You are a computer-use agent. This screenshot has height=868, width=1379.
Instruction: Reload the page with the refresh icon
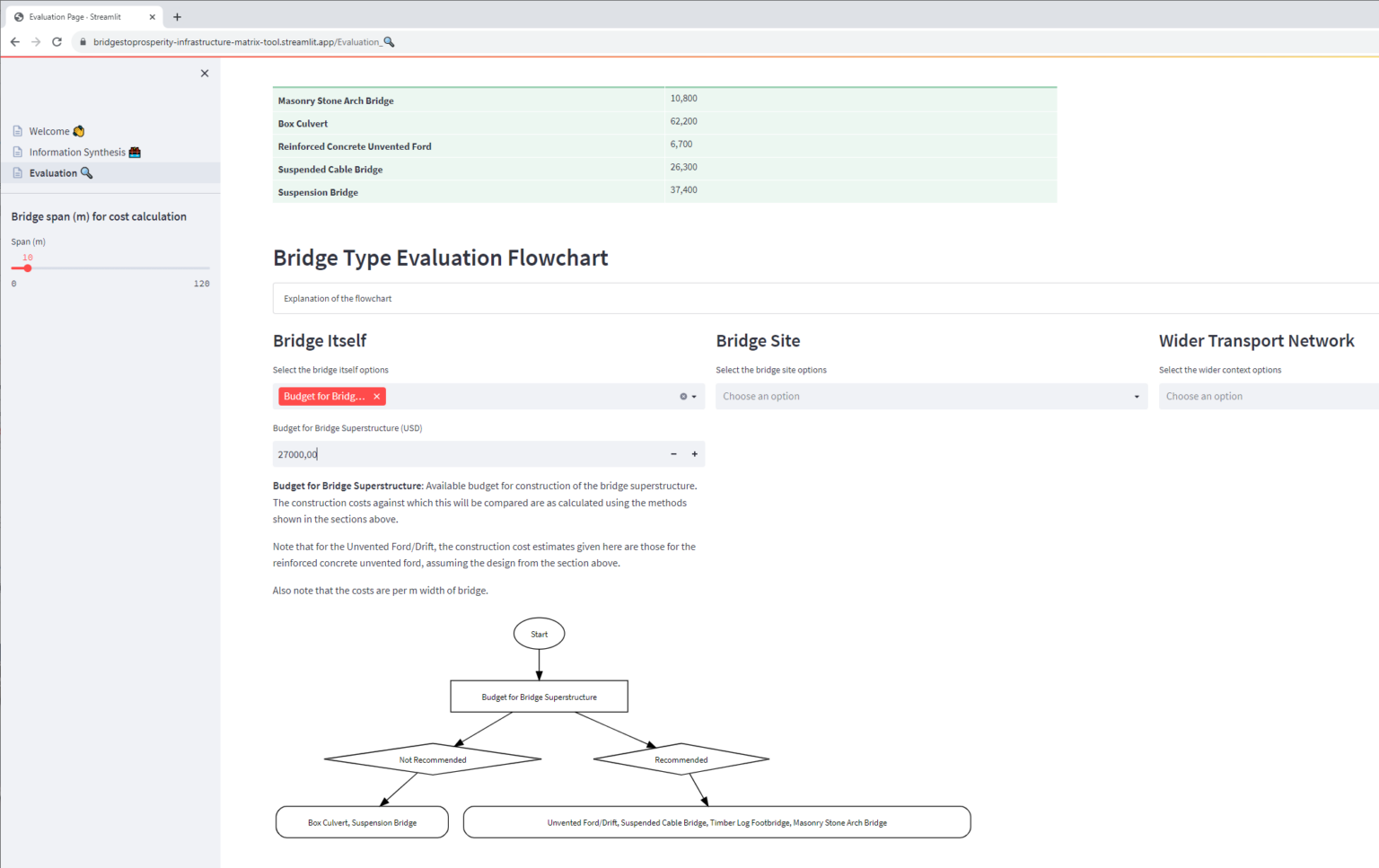click(57, 42)
